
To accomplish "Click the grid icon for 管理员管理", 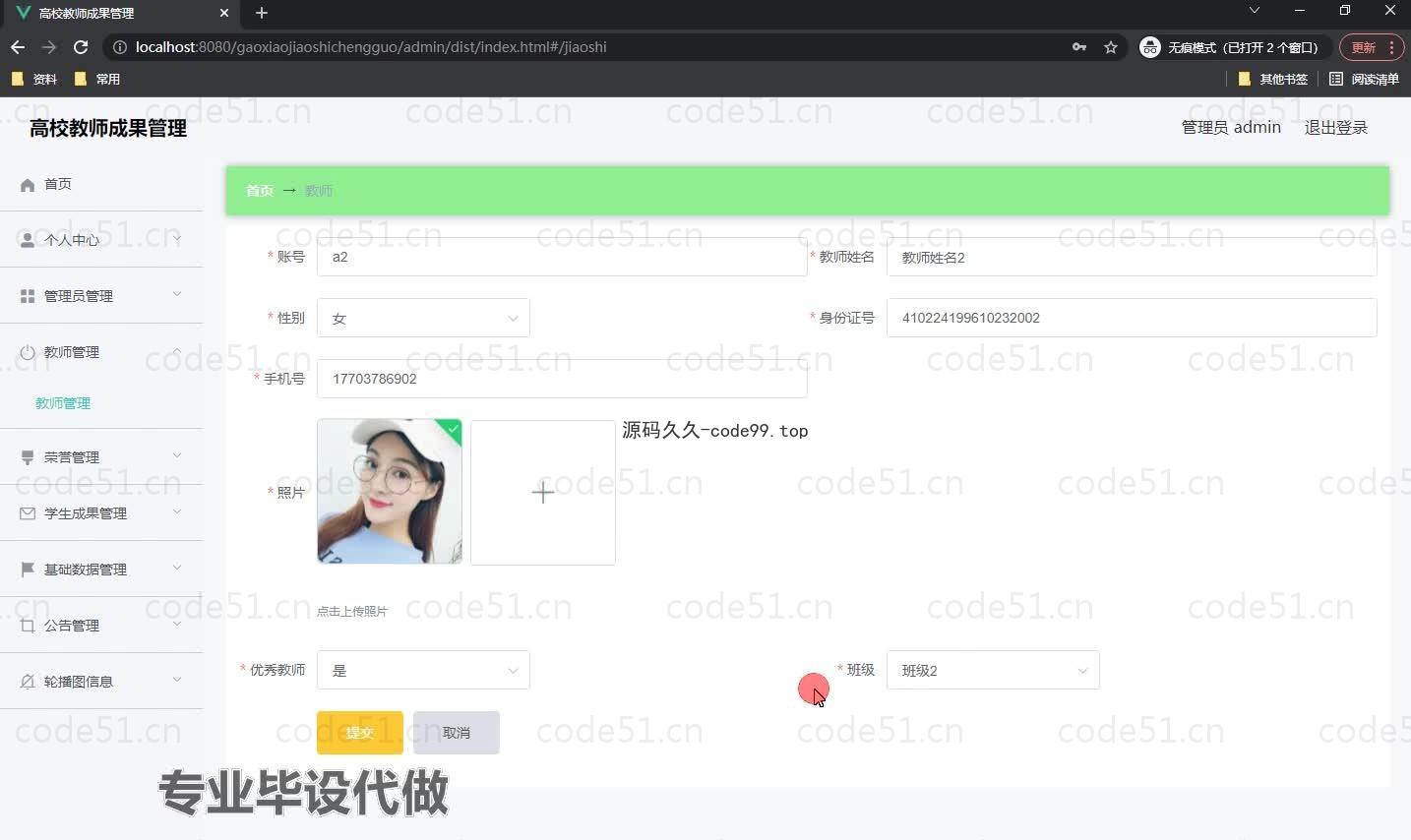I will 28,296.
